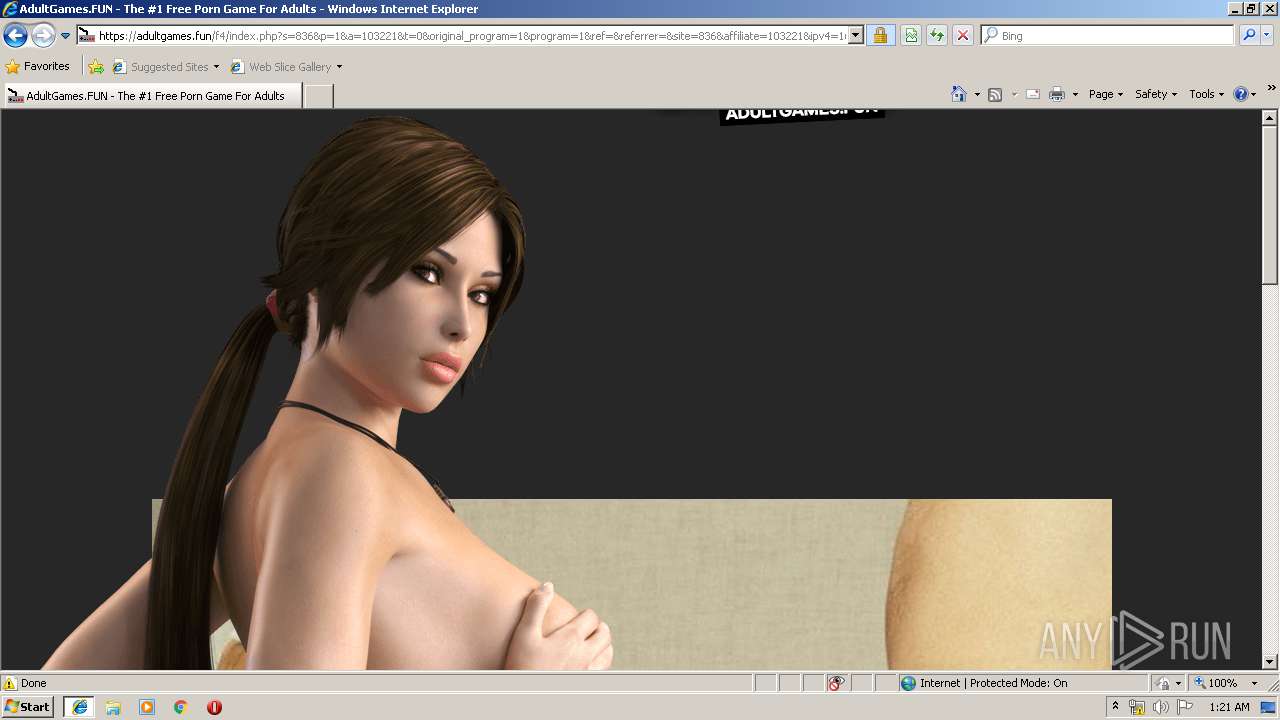Image resolution: width=1280 pixels, height=720 pixels.
Task: Open the search provider dropdown arrow
Action: tap(1267, 36)
